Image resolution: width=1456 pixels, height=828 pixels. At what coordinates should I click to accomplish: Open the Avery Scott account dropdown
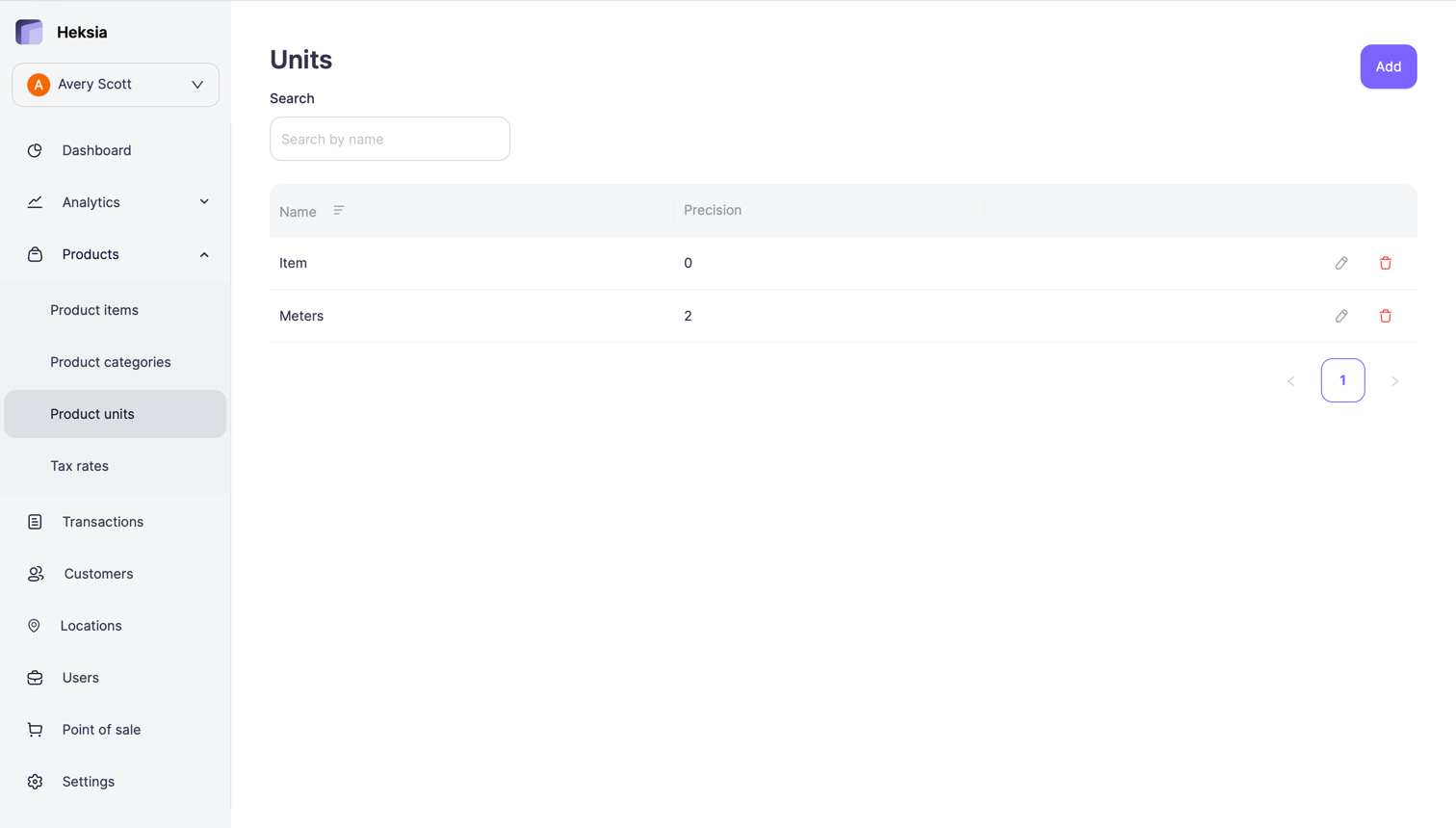[116, 85]
